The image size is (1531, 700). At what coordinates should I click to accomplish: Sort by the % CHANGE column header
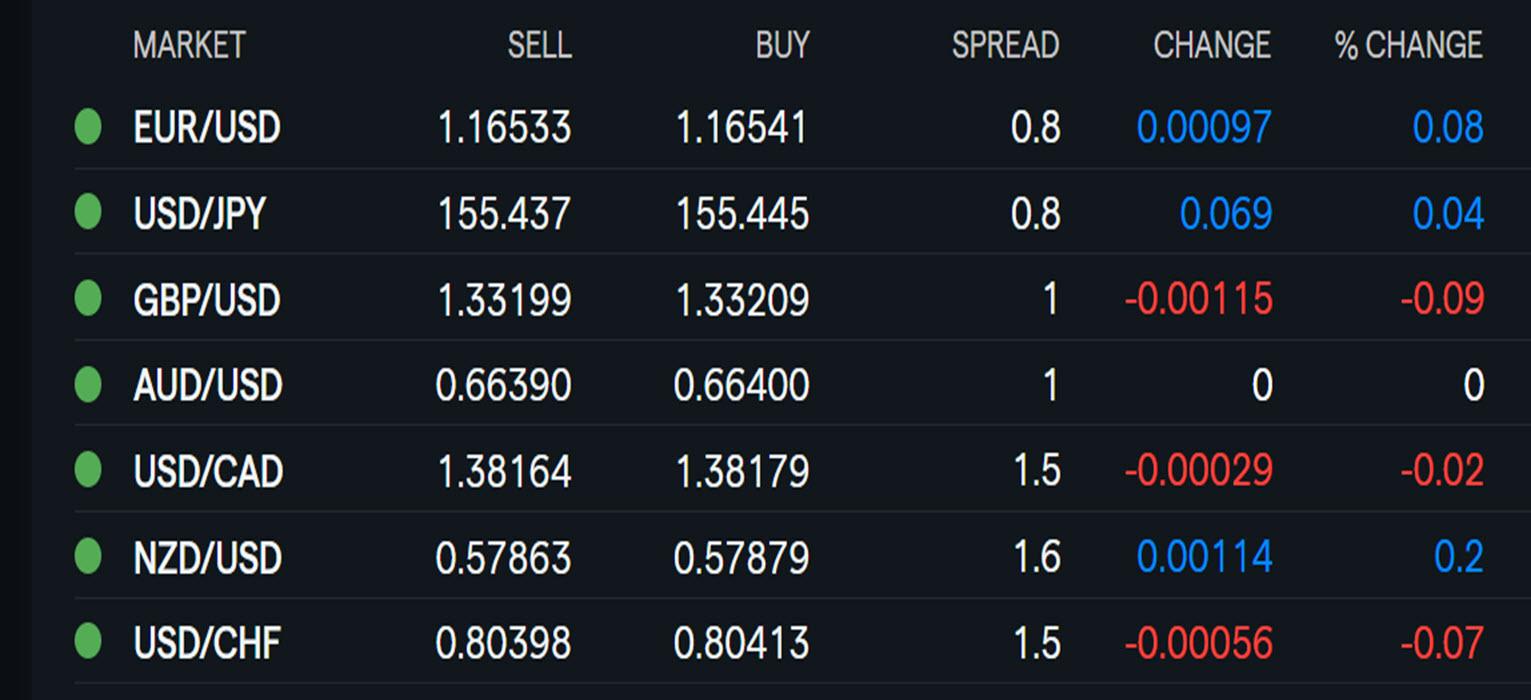[1409, 45]
